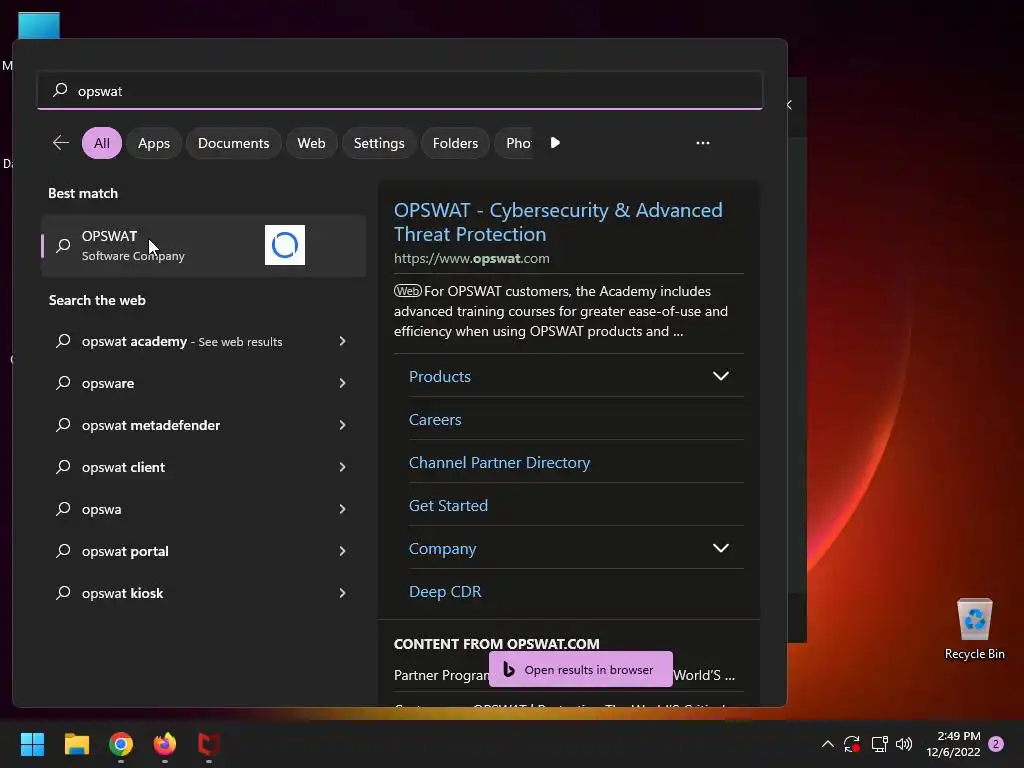Expand arrow for opswat academy suggestion

[x=342, y=342]
